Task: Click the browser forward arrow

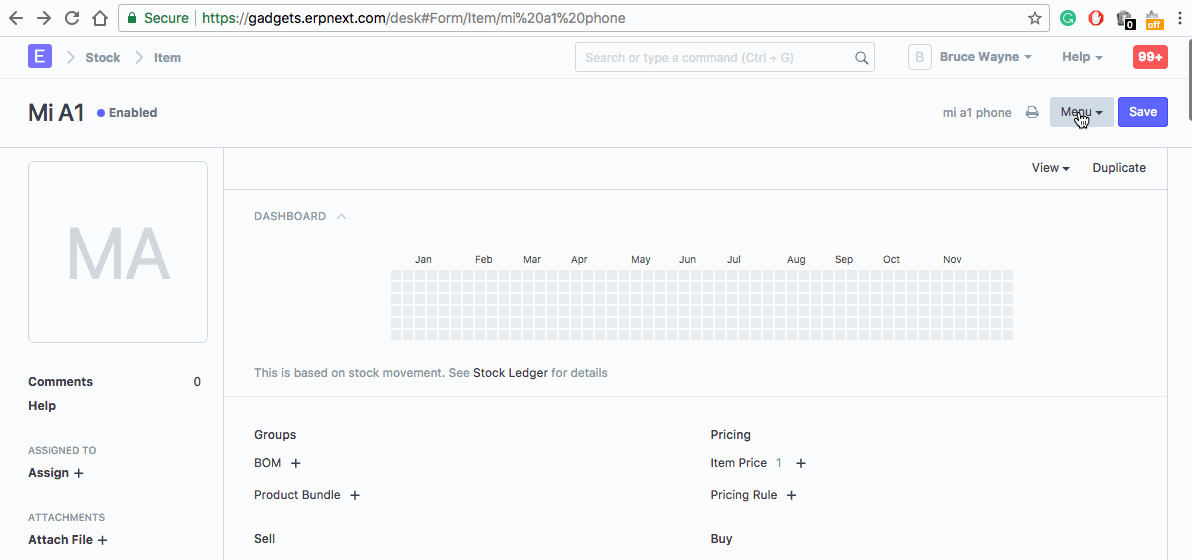Action: 44,18
